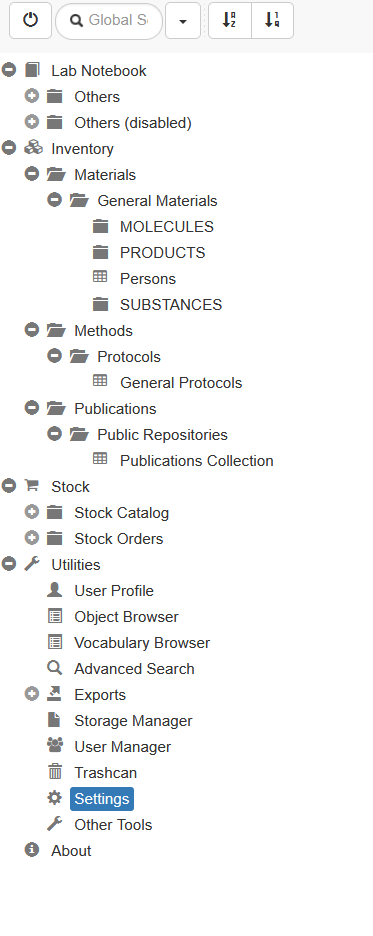Click the power logout icon button
The height and width of the screenshot is (936, 373).
coord(30,20)
